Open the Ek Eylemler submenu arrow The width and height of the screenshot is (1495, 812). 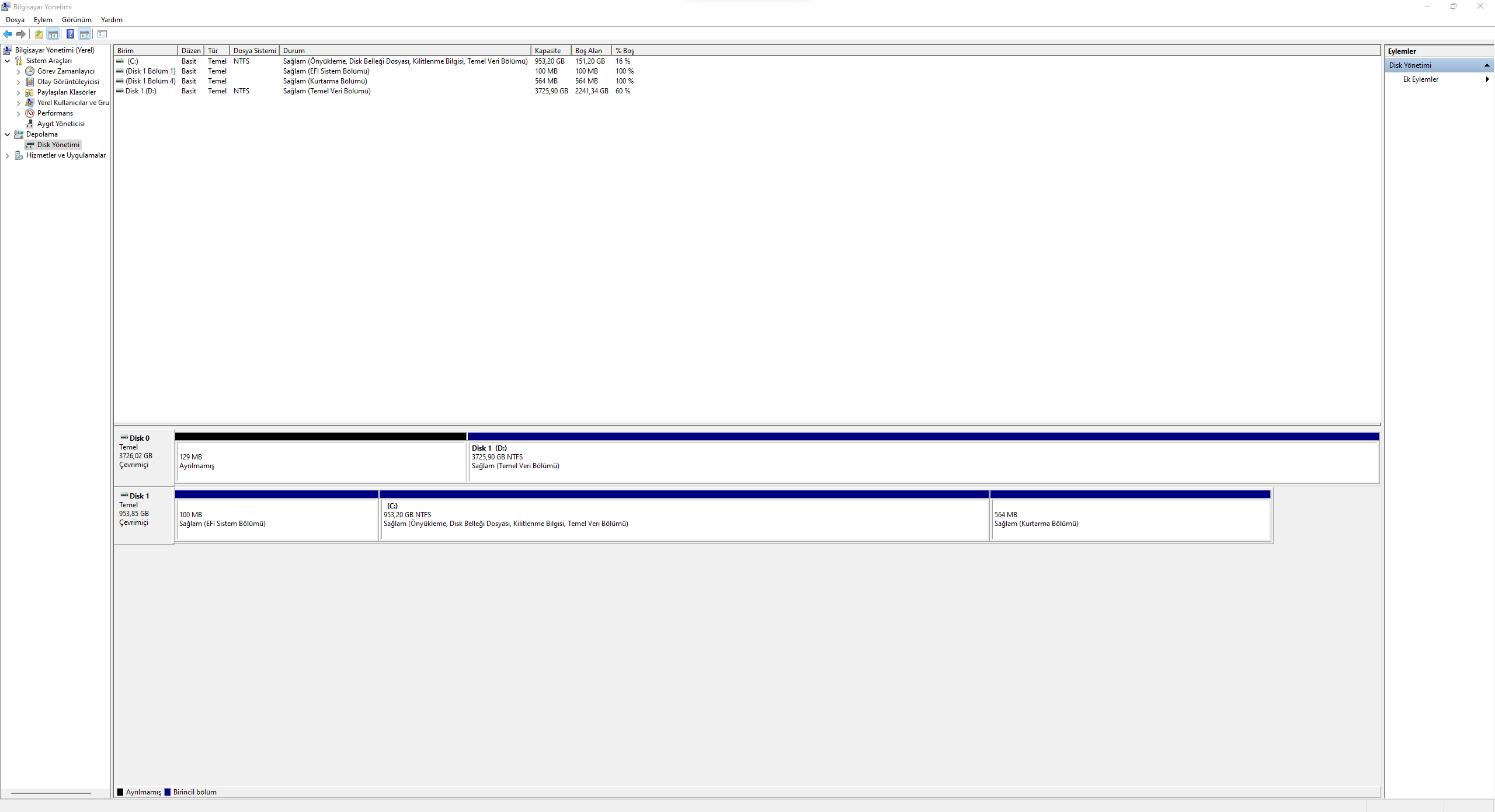click(1487, 79)
